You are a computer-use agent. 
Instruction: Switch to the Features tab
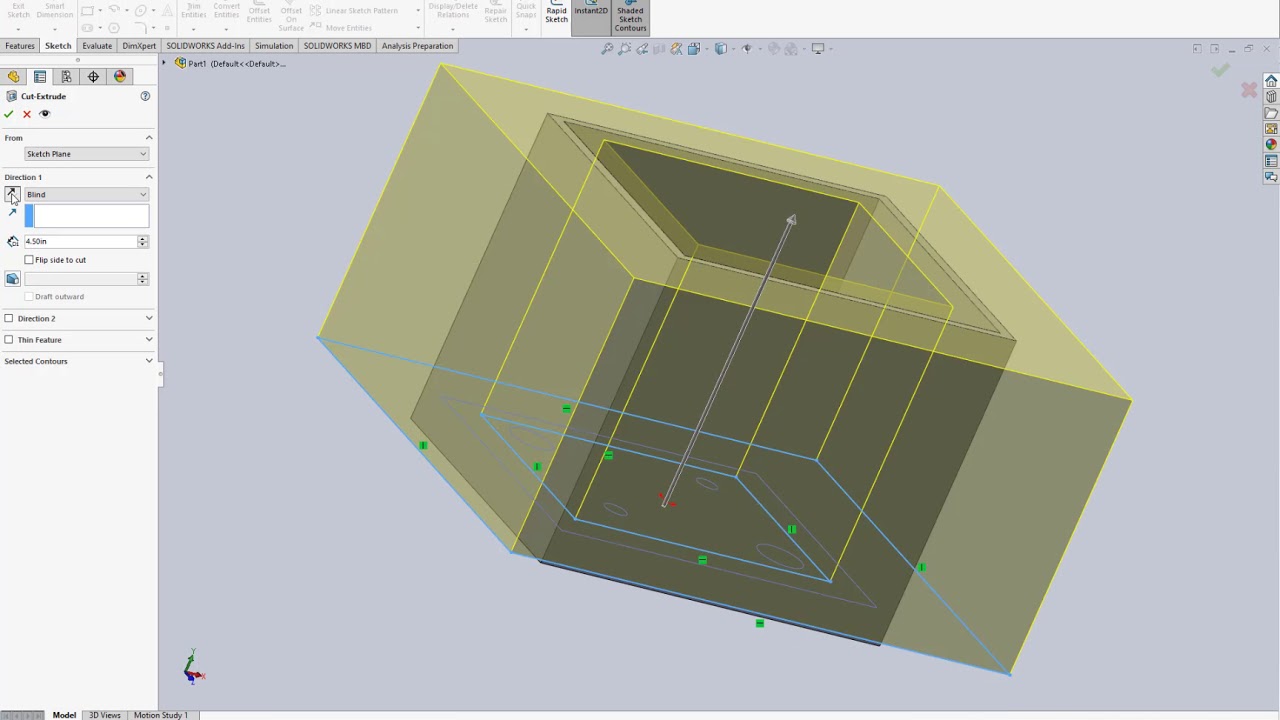[x=20, y=46]
